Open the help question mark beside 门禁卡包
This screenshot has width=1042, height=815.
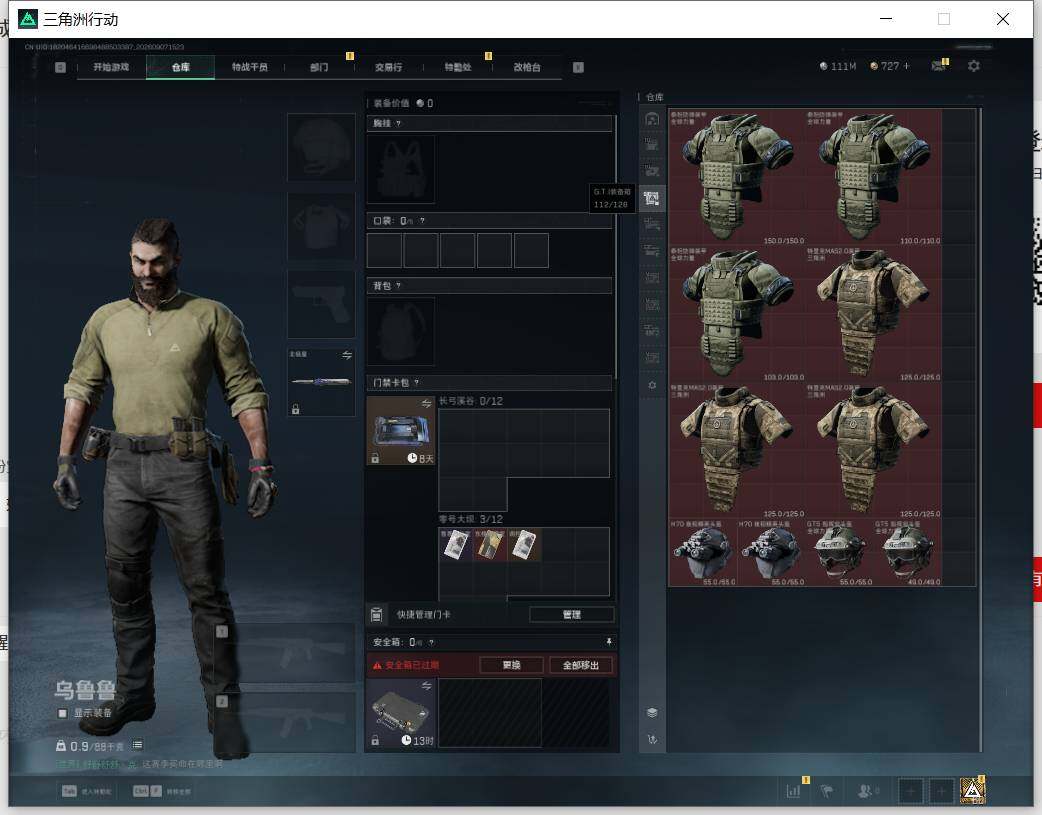click(417, 383)
